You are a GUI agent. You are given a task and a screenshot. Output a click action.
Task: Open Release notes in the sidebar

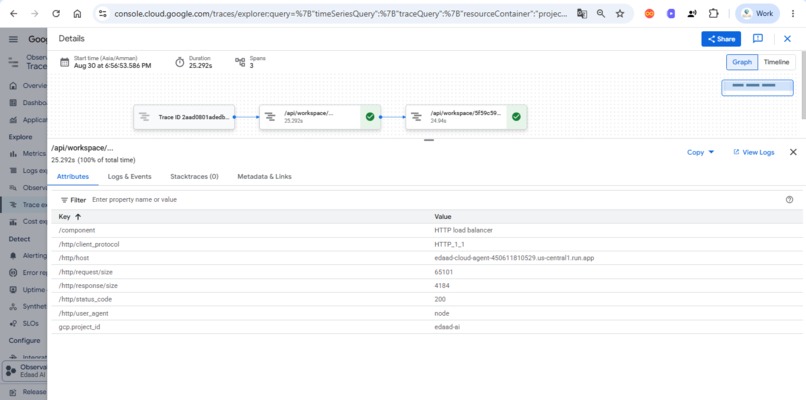point(28,392)
